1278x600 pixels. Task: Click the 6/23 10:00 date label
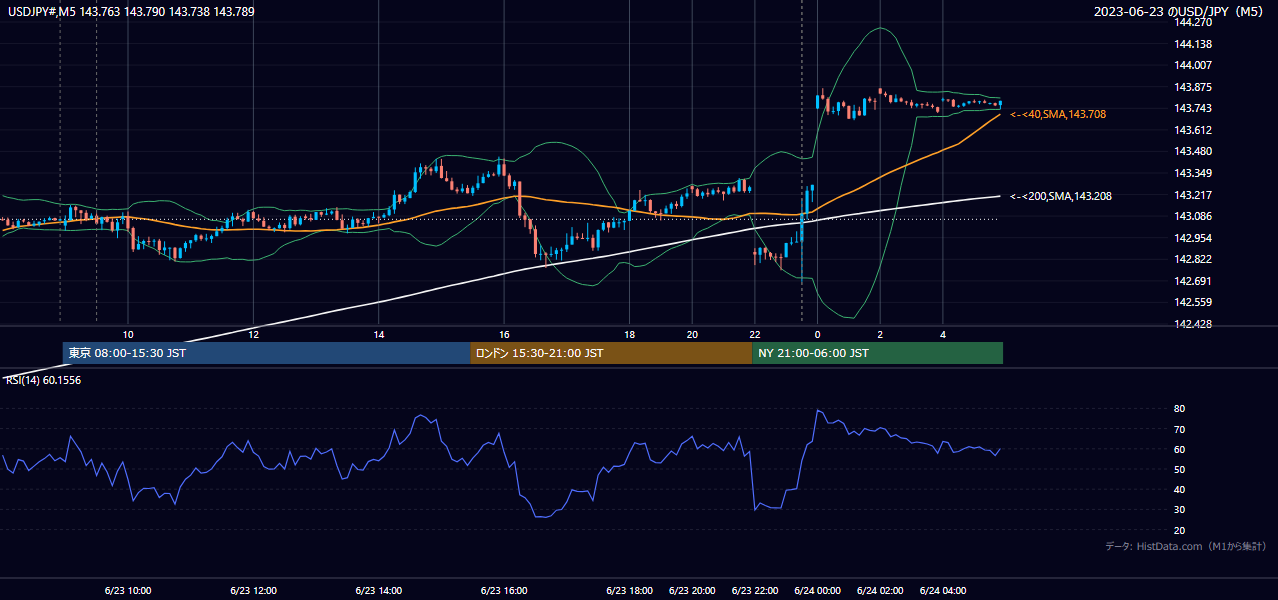(127, 591)
